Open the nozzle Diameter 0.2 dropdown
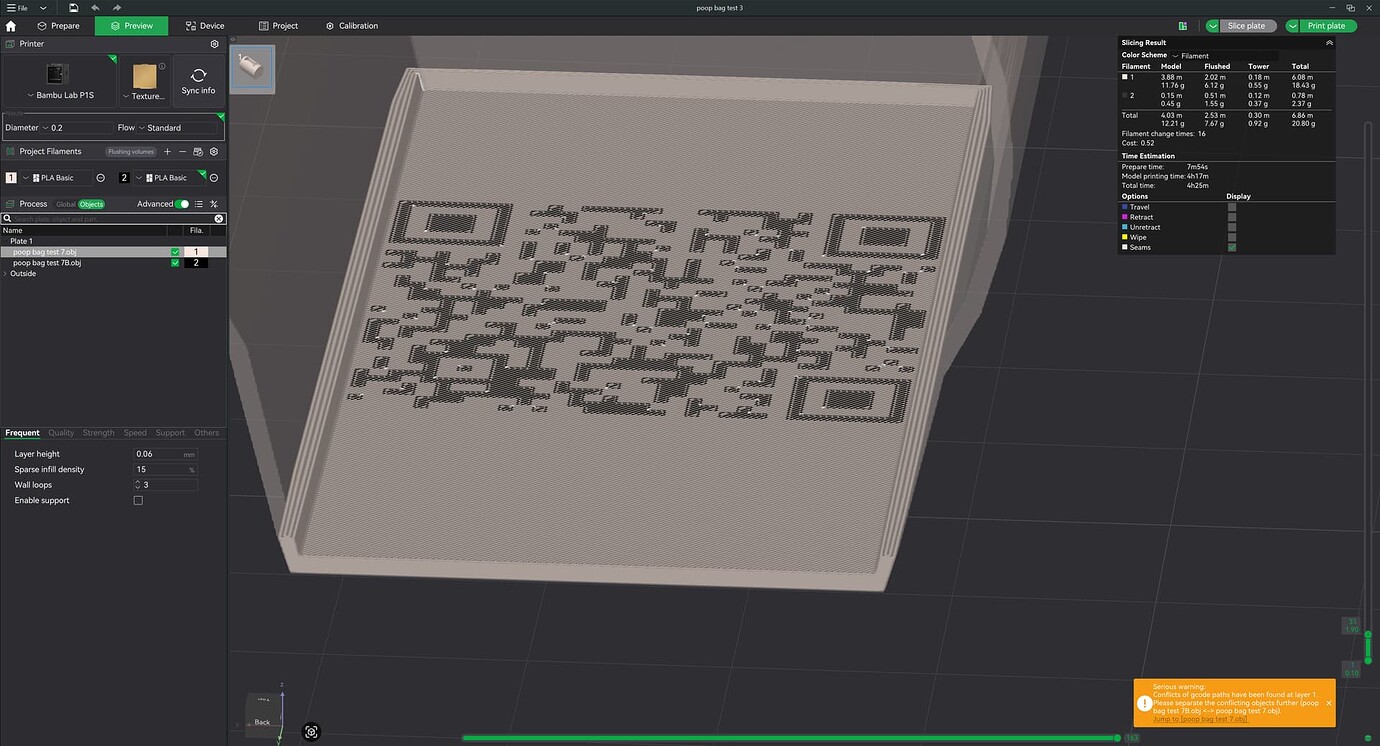 click(77, 128)
